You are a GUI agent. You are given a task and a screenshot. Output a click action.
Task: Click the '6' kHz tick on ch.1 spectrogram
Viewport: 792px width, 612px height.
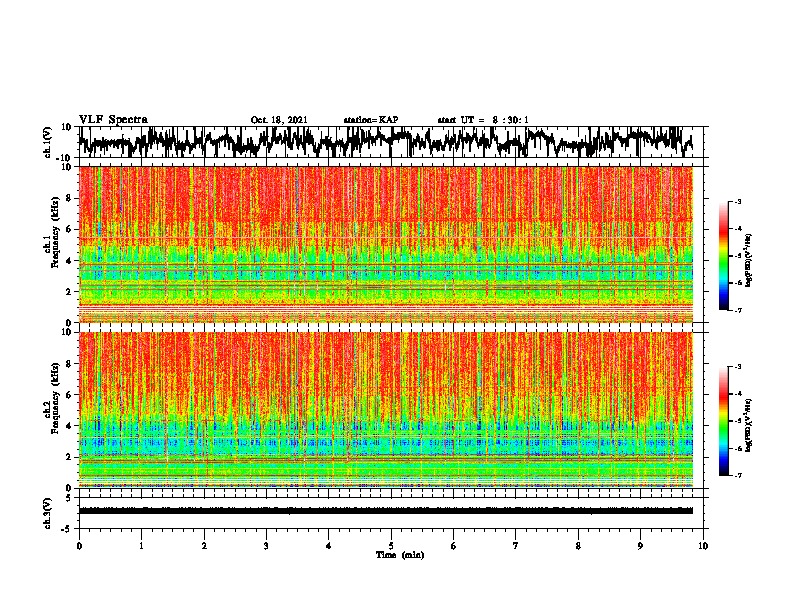pos(69,229)
